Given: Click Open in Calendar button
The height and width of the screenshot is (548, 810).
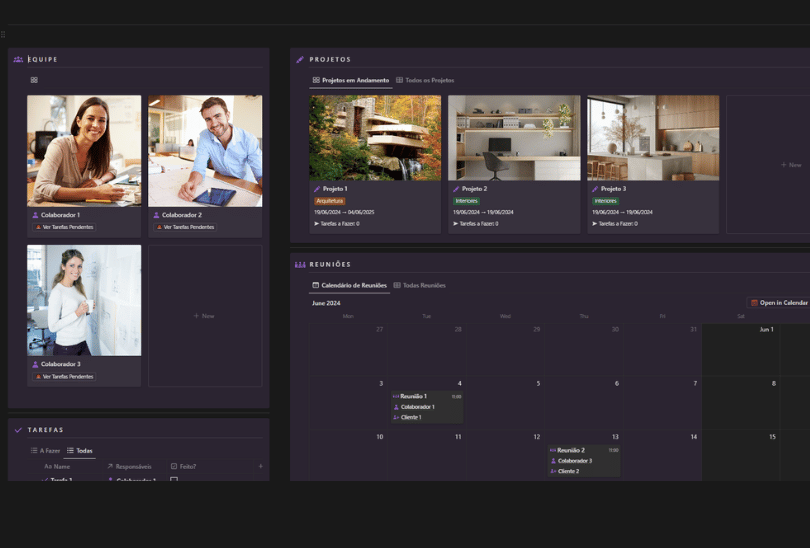Looking at the screenshot, I should click(779, 303).
